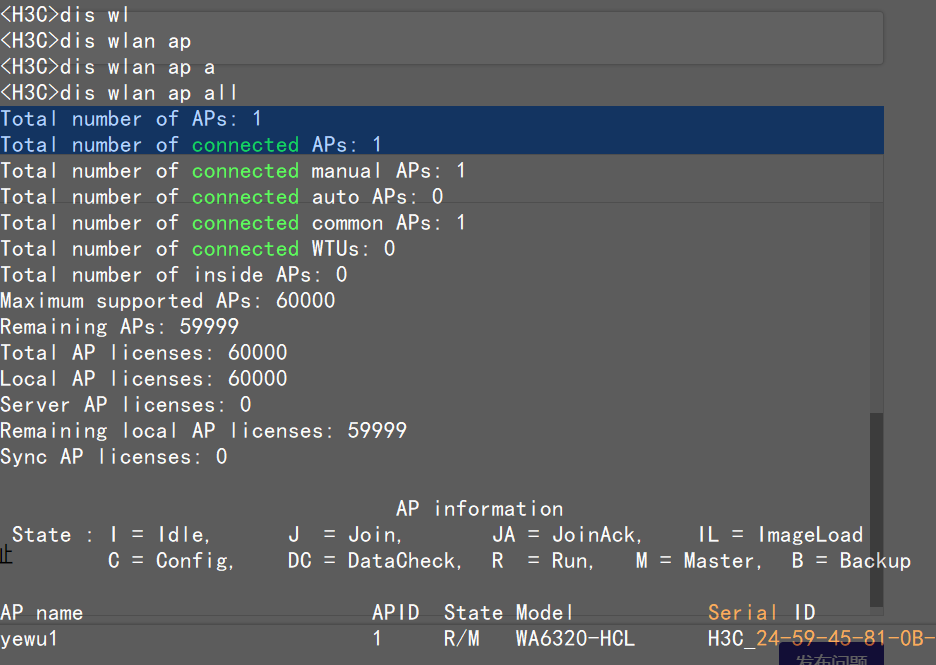Click the highlighted 'Total number of APs: 1' line
936x665 pixels.
[131, 119]
